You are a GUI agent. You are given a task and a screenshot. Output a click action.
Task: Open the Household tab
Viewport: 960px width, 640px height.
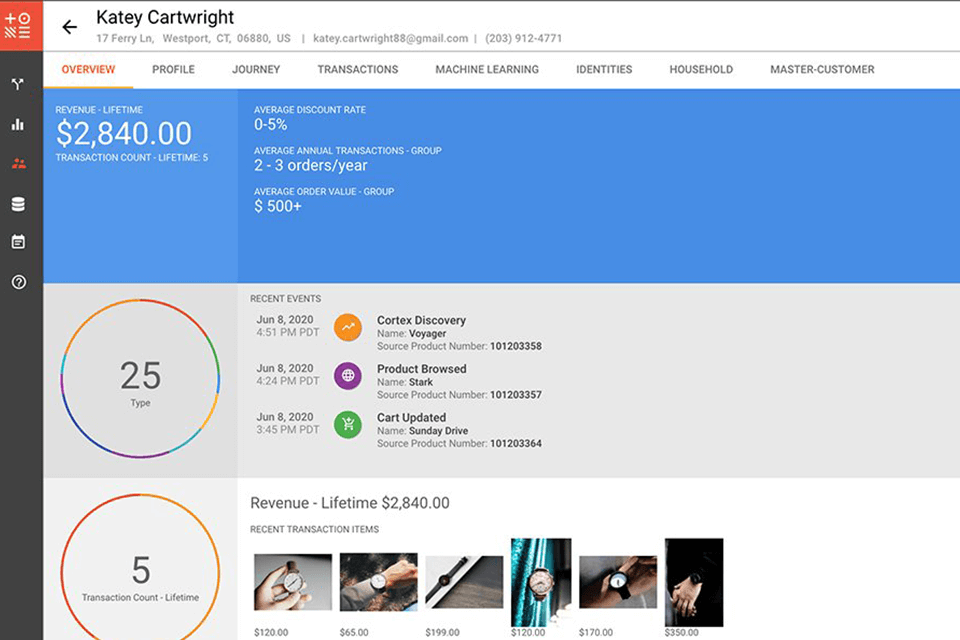click(701, 69)
